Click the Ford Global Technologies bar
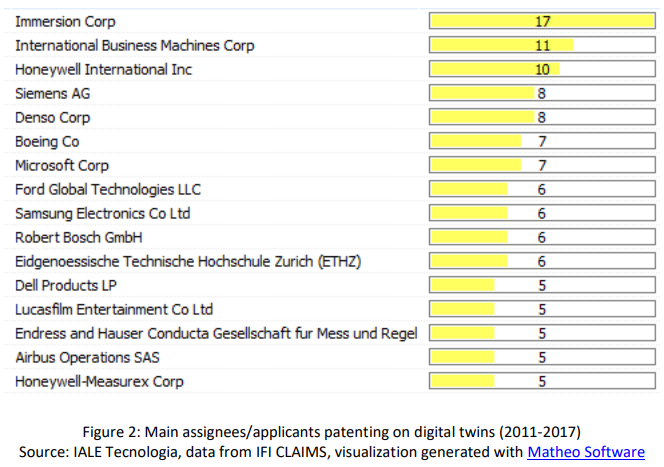 pyautogui.click(x=542, y=189)
